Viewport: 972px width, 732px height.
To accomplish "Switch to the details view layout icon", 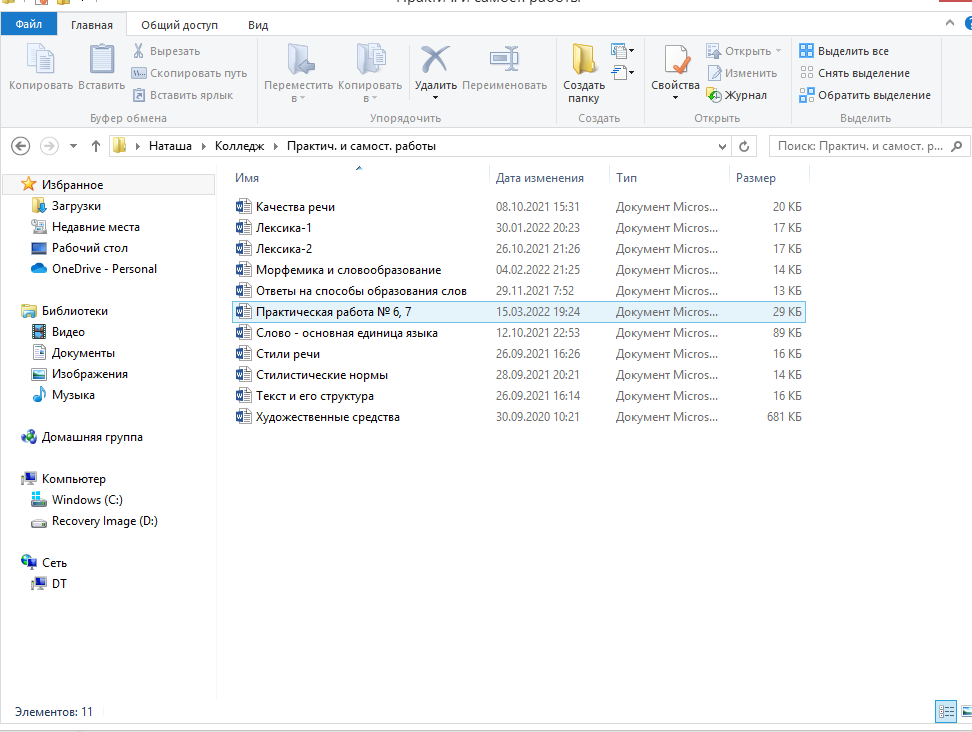I will pyautogui.click(x=945, y=711).
